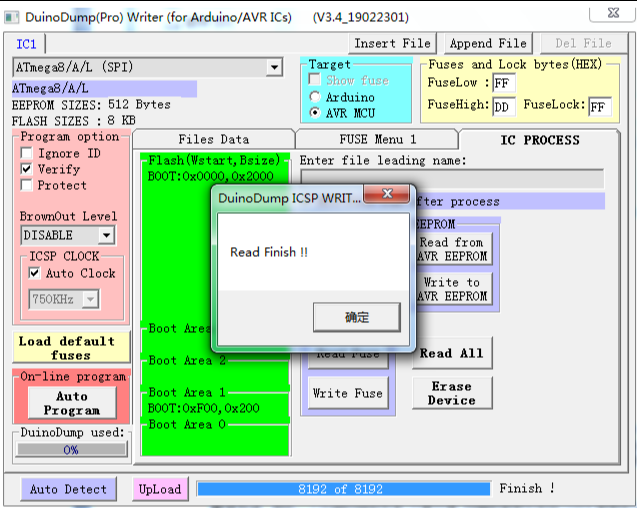Click the EEPROM SIZES: 512 Bytes text
The width and height of the screenshot is (637, 508).
91,105
